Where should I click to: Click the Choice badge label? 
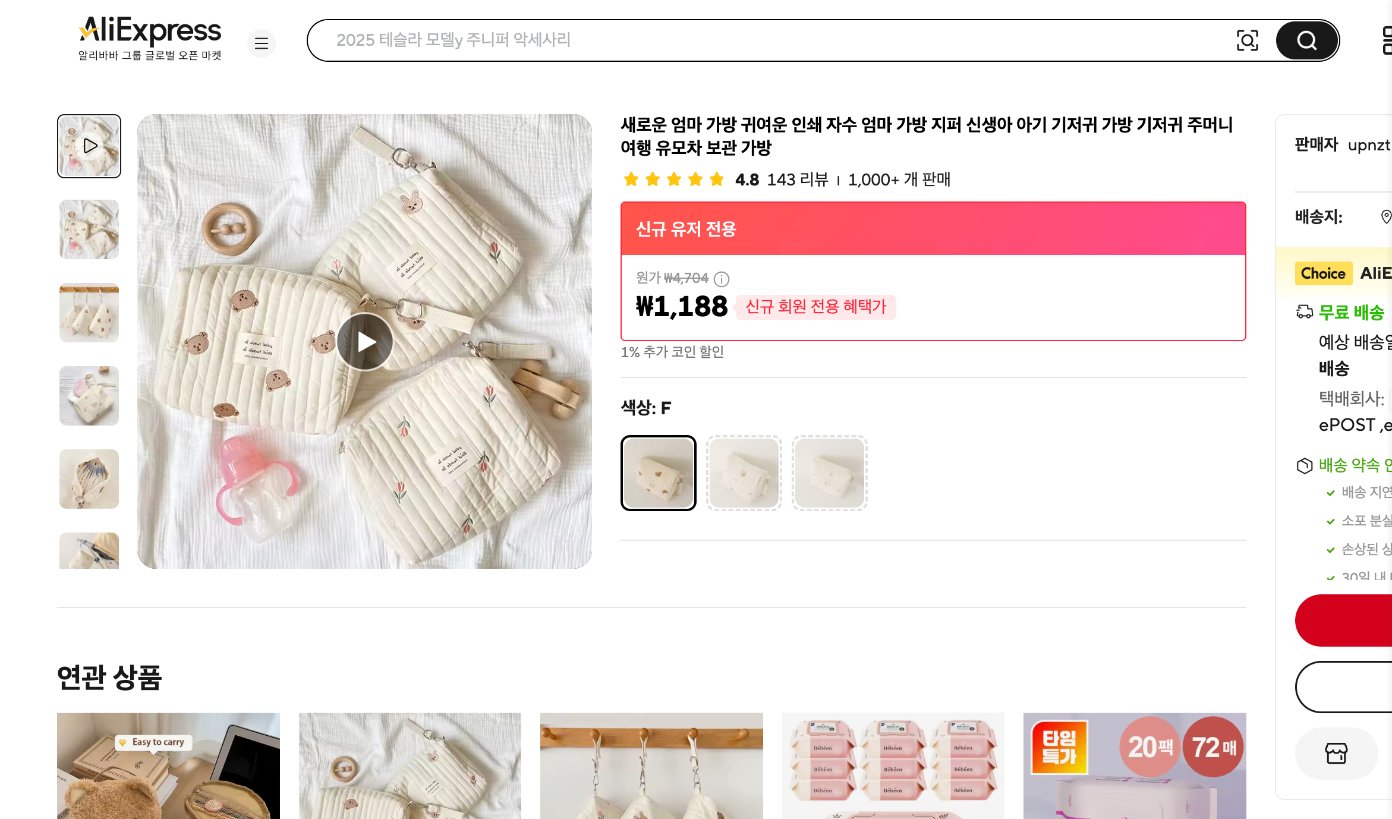pos(1322,273)
